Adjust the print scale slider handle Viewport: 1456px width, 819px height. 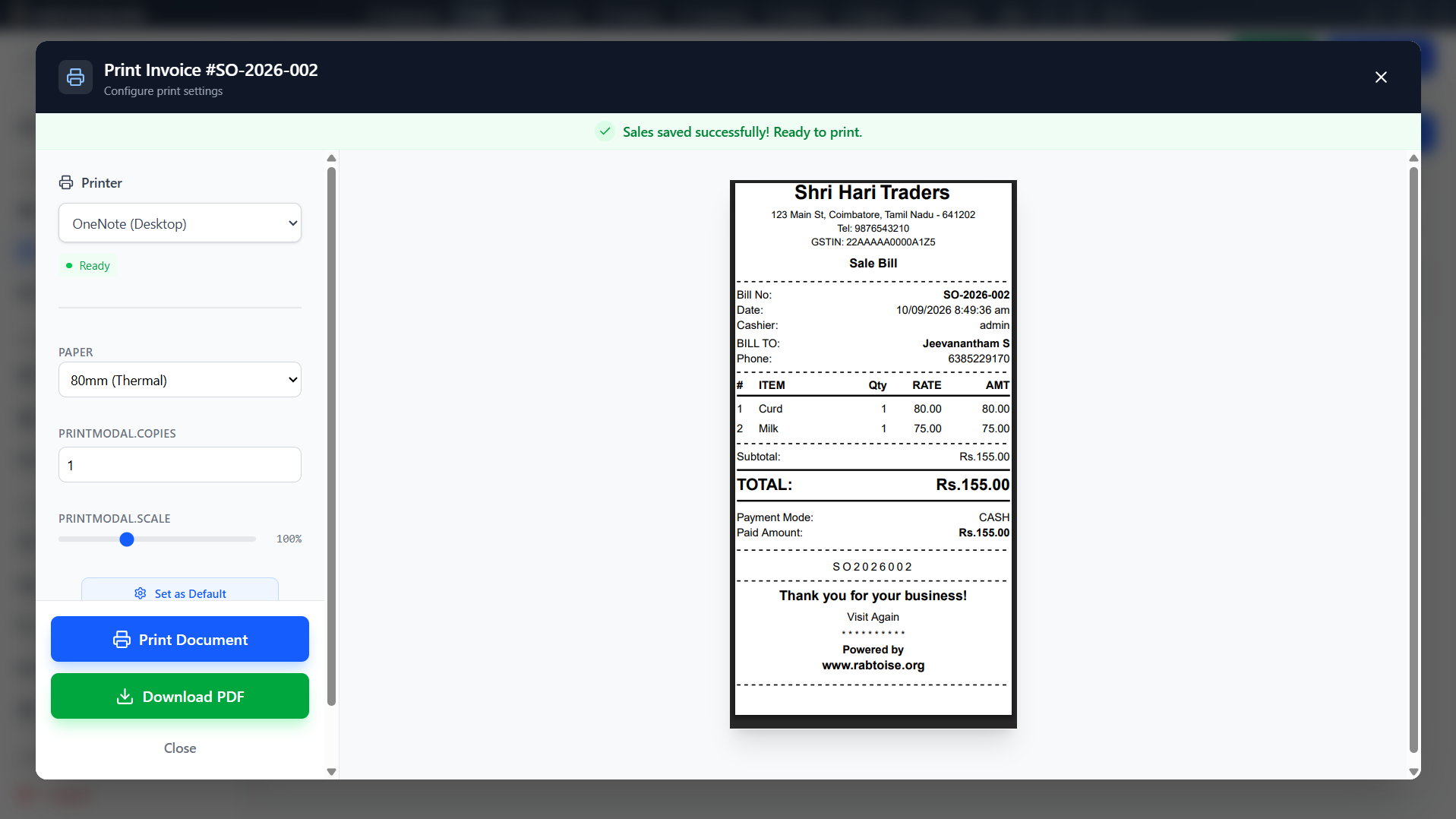[127, 539]
